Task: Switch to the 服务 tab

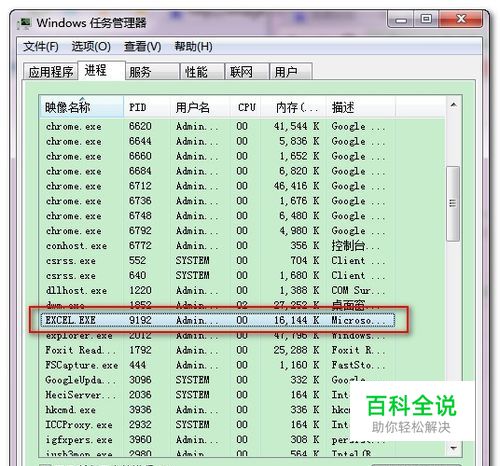Action: (x=152, y=71)
